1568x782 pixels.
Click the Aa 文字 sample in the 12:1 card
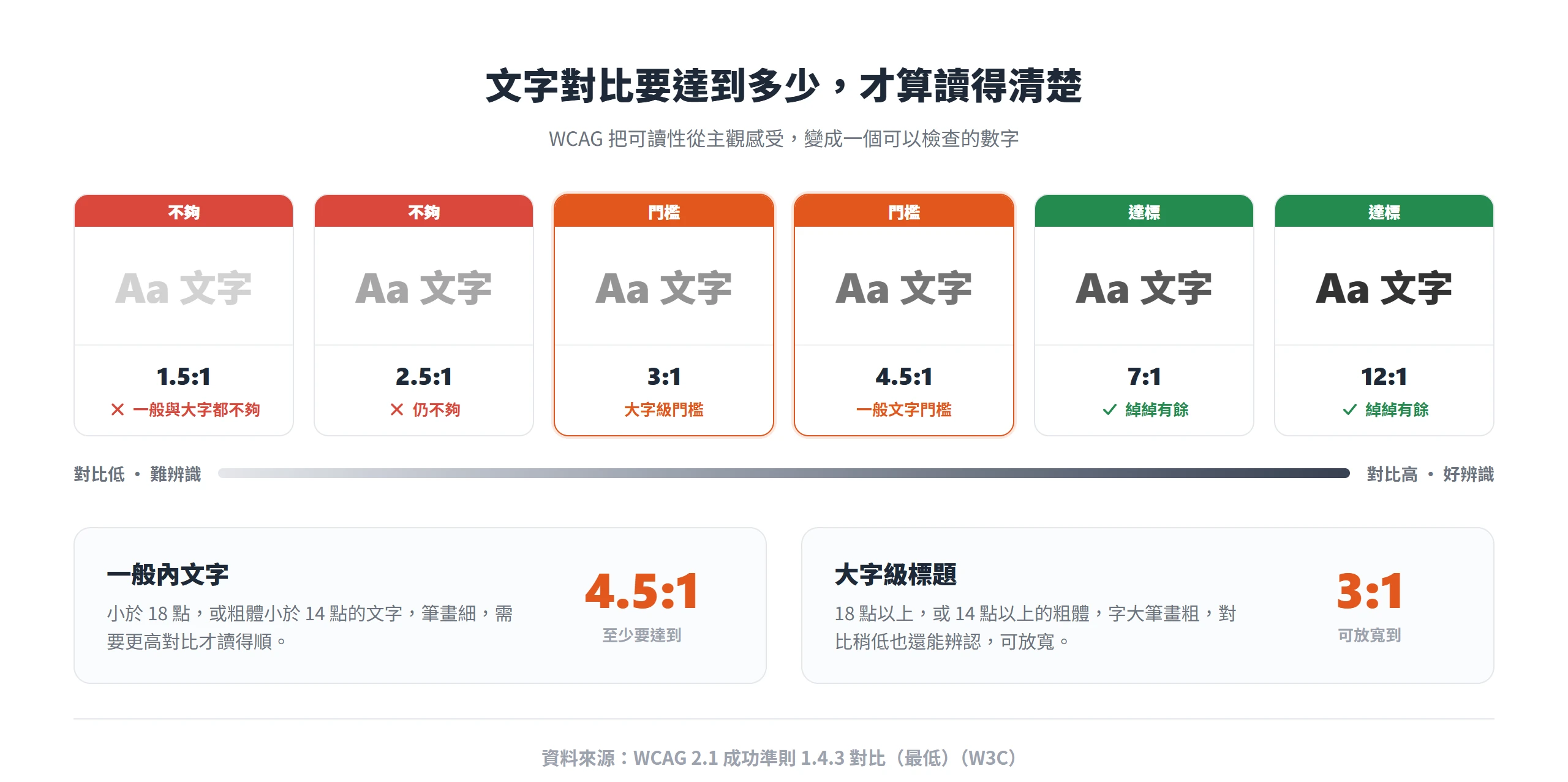pos(1384,288)
